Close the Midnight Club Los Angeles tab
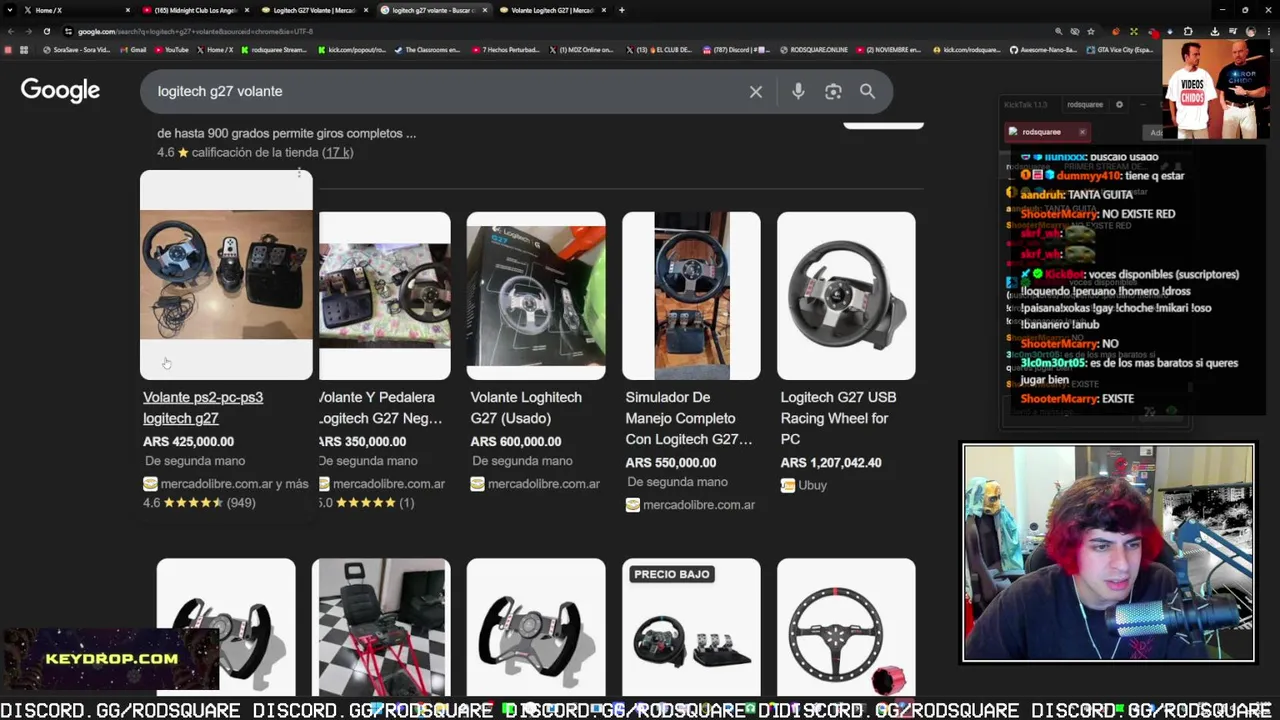The height and width of the screenshot is (720, 1280). click(x=246, y=10)
